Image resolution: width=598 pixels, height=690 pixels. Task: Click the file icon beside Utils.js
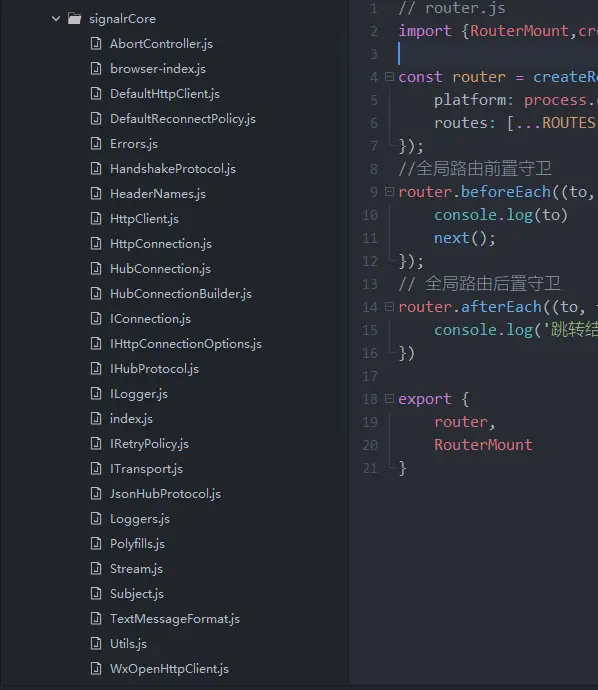tap(96, 643)
